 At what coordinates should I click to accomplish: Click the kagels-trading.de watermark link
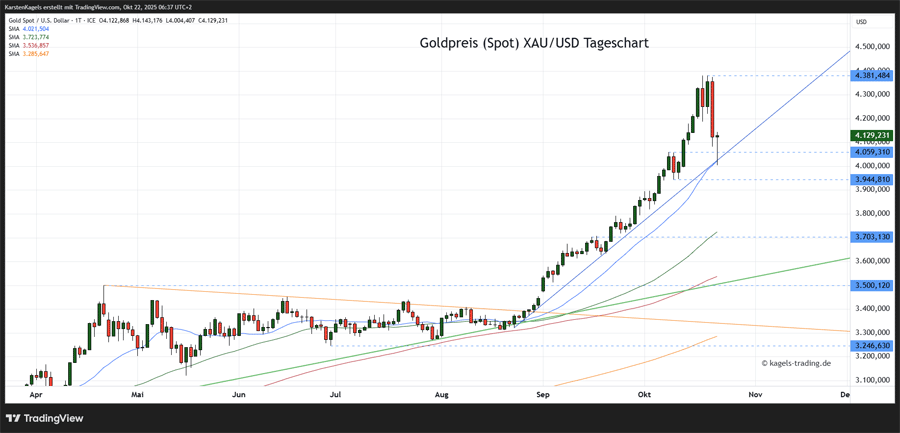tap(796, 363)
